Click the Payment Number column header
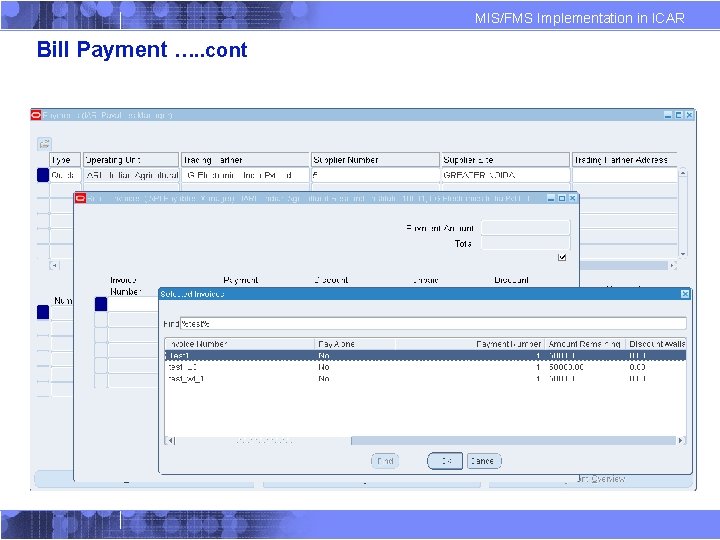Image resolution: width=720 pixels, height=540 pixels. [470, 344]
